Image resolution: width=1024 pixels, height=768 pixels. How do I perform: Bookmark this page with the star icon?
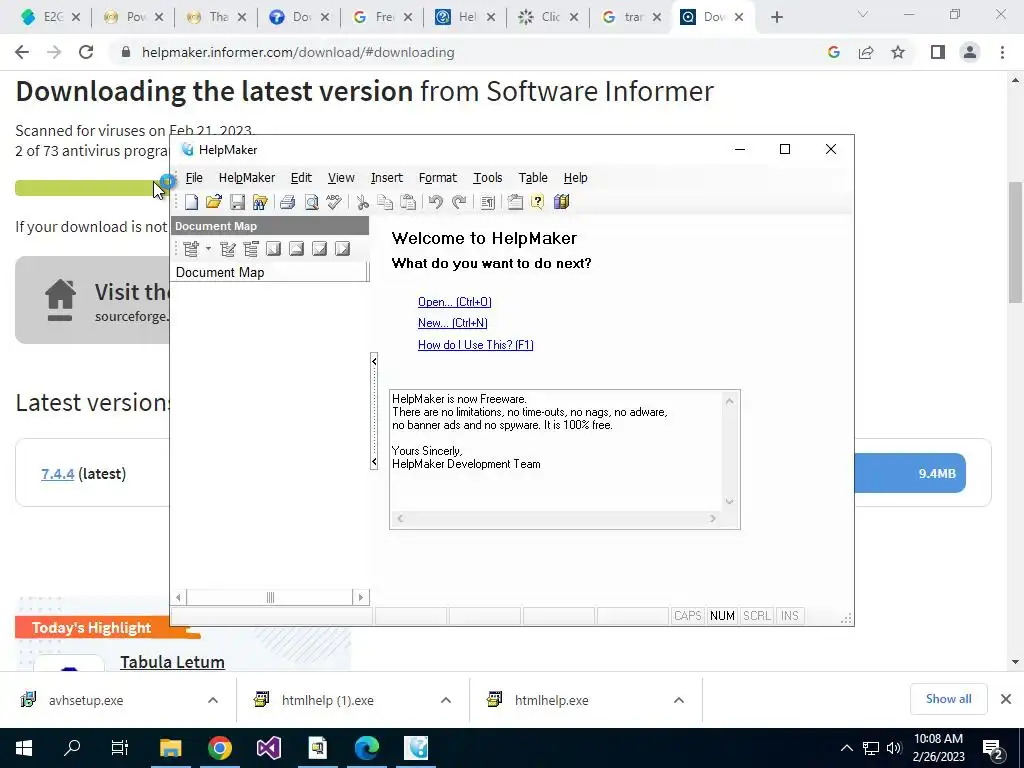click(898, 52)
